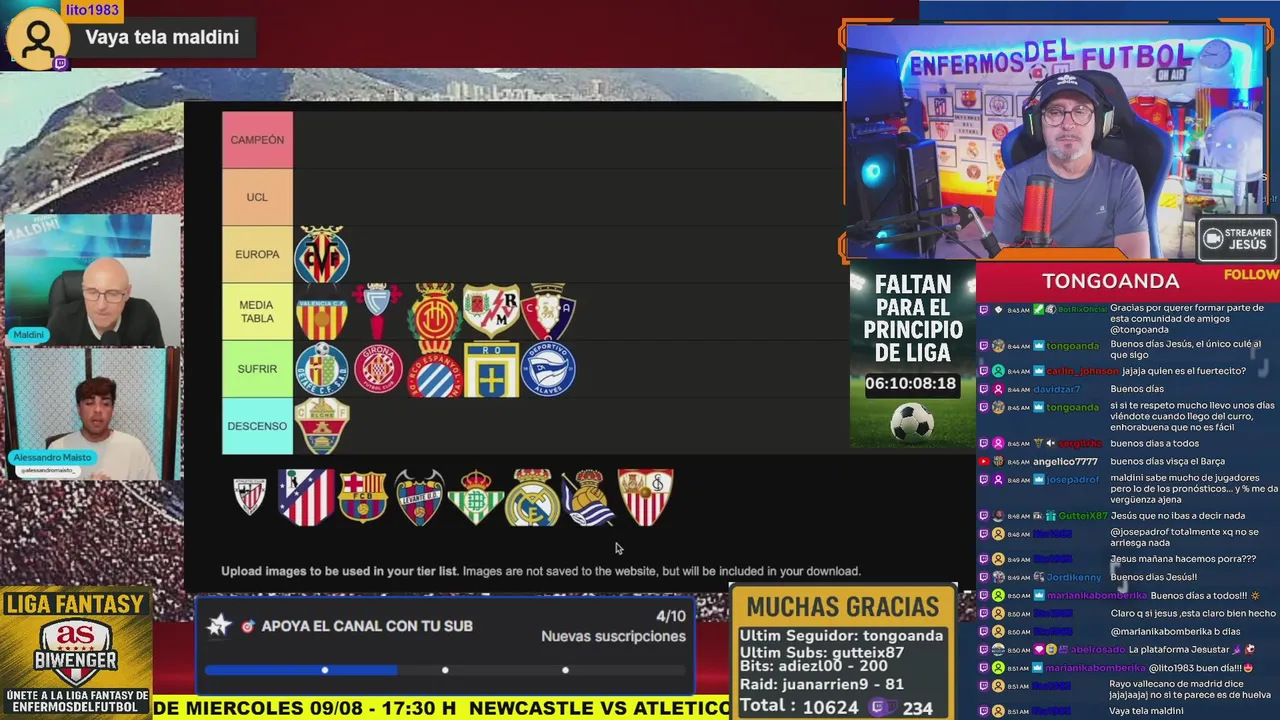Click the sub goal progress bar
Screen dimensions: 1280x720
point(445,670)
